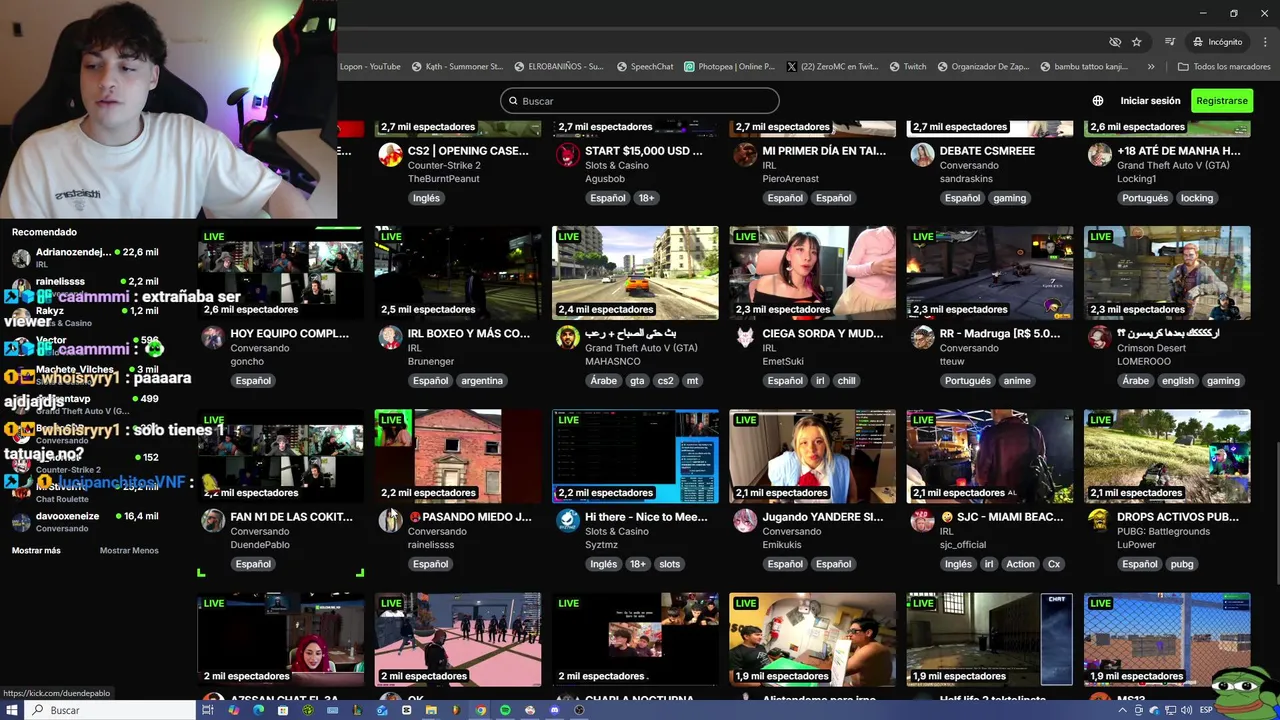Screen dimensions: 1280x720
Task: Open Organizador De Zap bookmark
Action: [983, 67]
